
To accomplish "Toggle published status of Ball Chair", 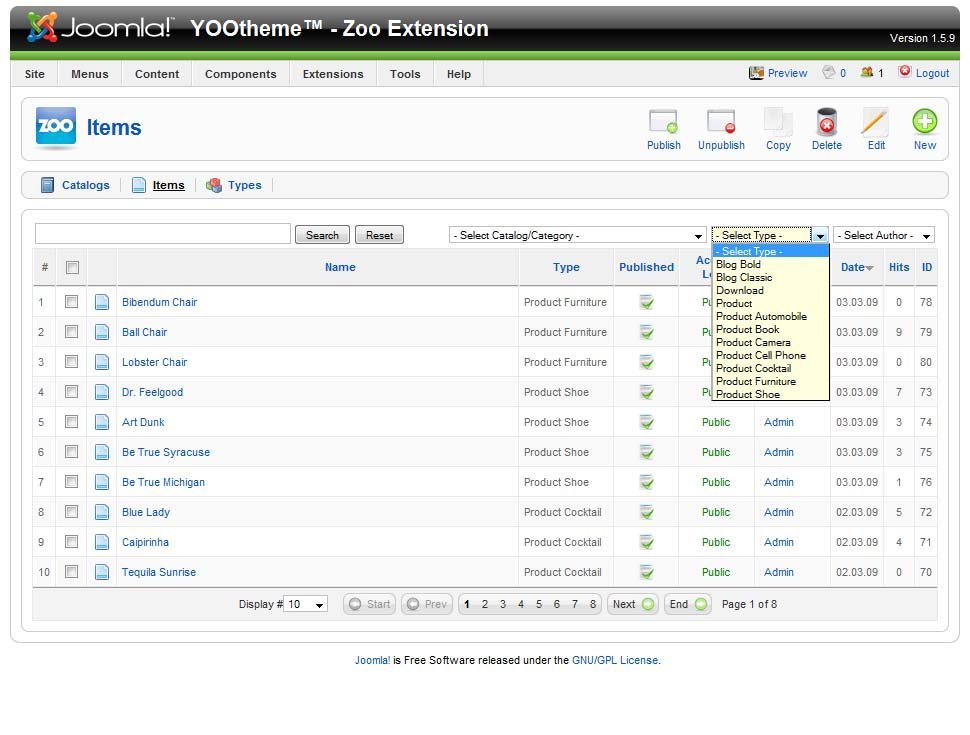I will 646,332.
